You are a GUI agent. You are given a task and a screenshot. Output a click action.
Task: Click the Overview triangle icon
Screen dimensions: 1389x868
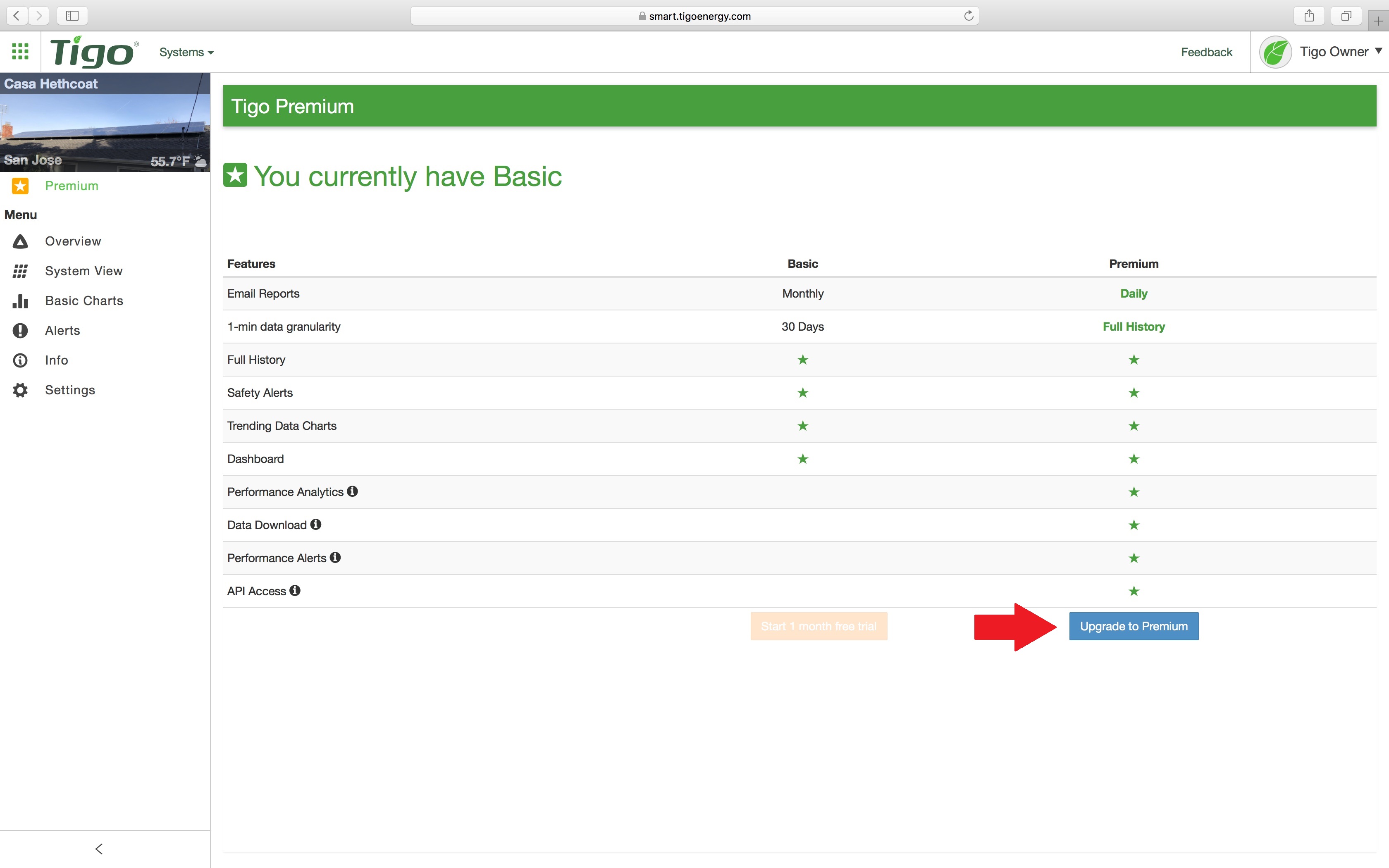[x=20, y=241]
